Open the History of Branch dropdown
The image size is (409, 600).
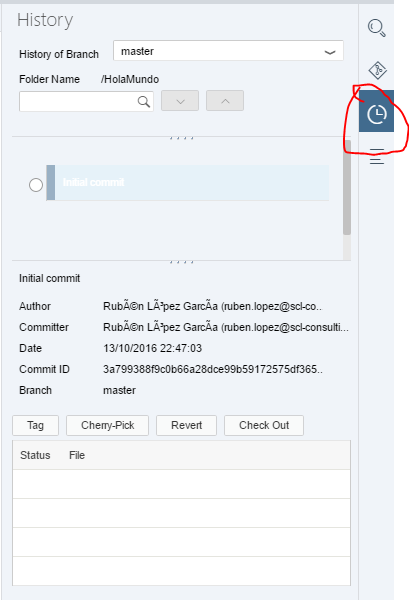228,51
